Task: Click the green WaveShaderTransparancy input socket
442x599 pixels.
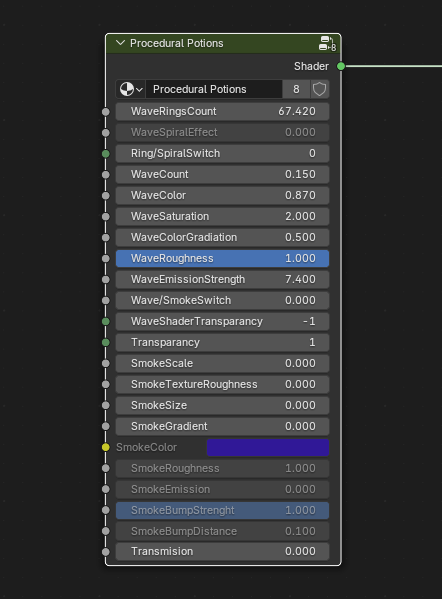Action: [106, 321]
